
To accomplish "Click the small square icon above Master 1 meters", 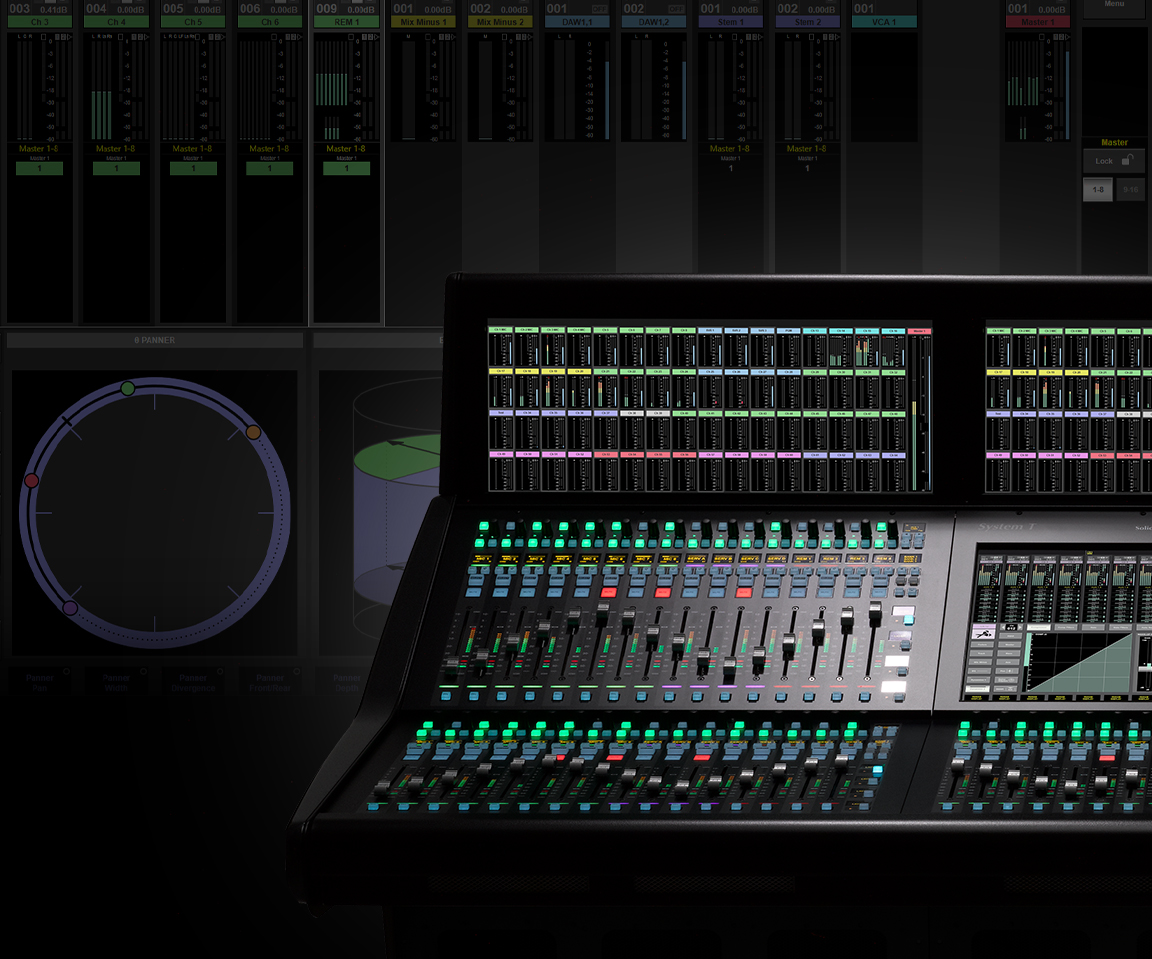I will click(1043, 37).
